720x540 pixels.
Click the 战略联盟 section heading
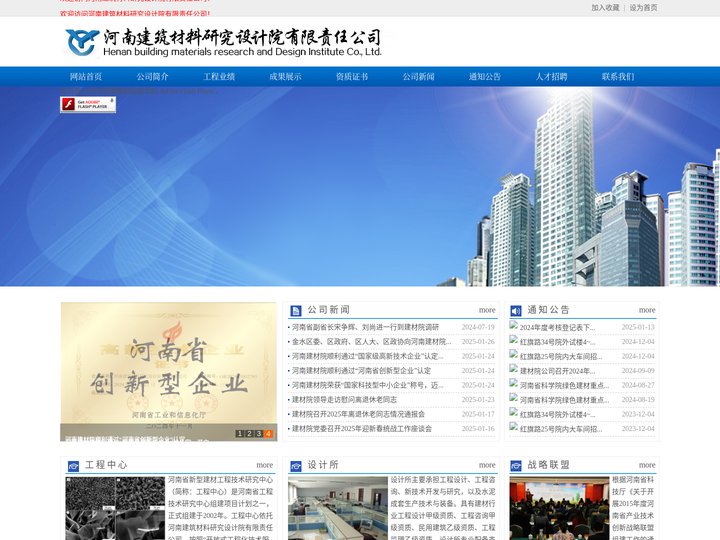point(548,465)
